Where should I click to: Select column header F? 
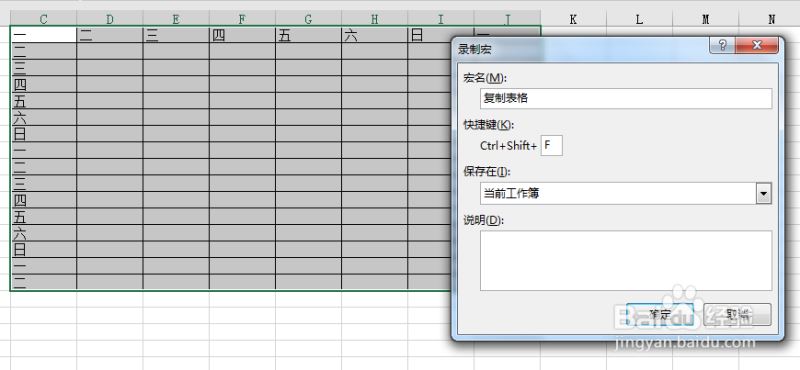242,19
